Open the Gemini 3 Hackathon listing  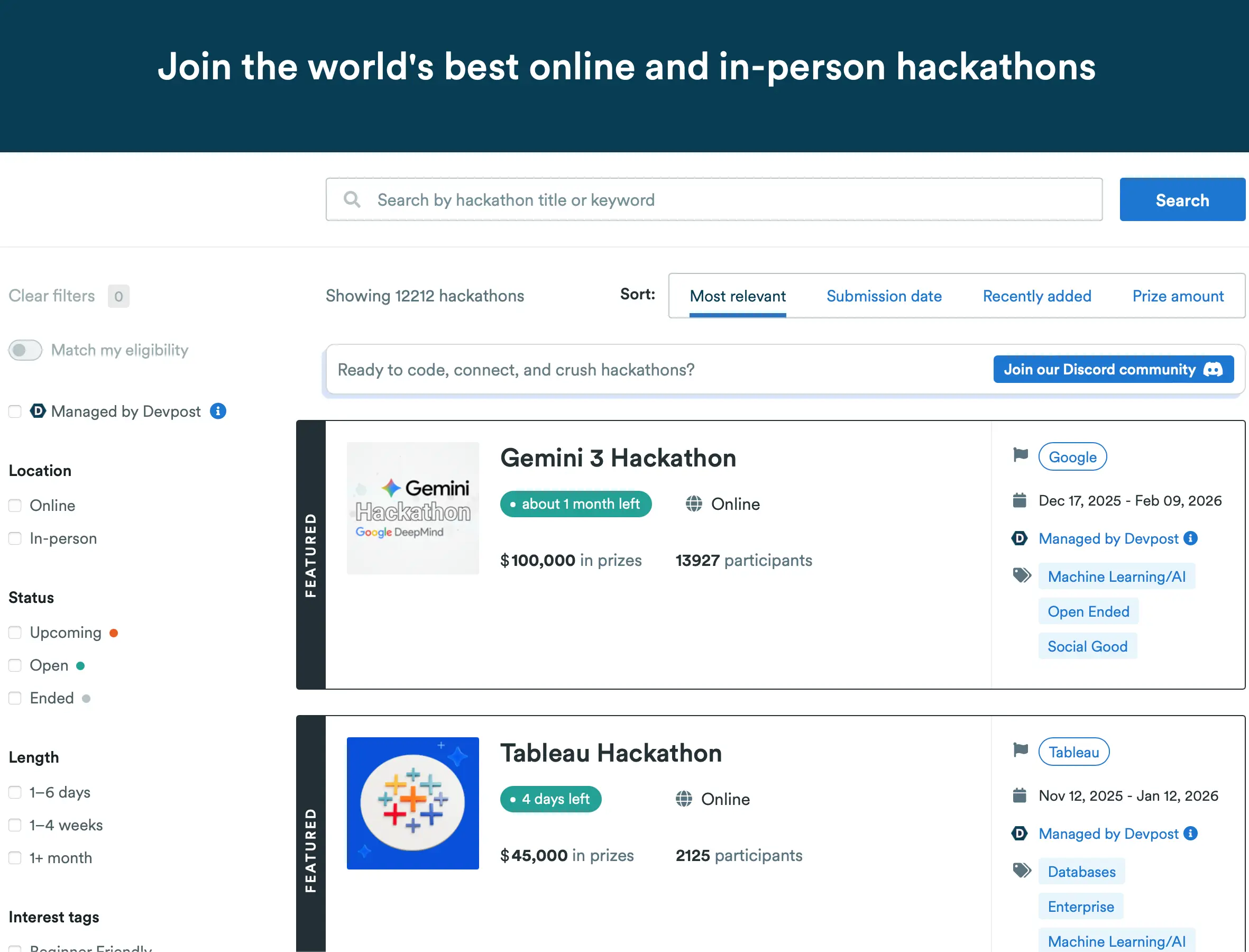618,458
